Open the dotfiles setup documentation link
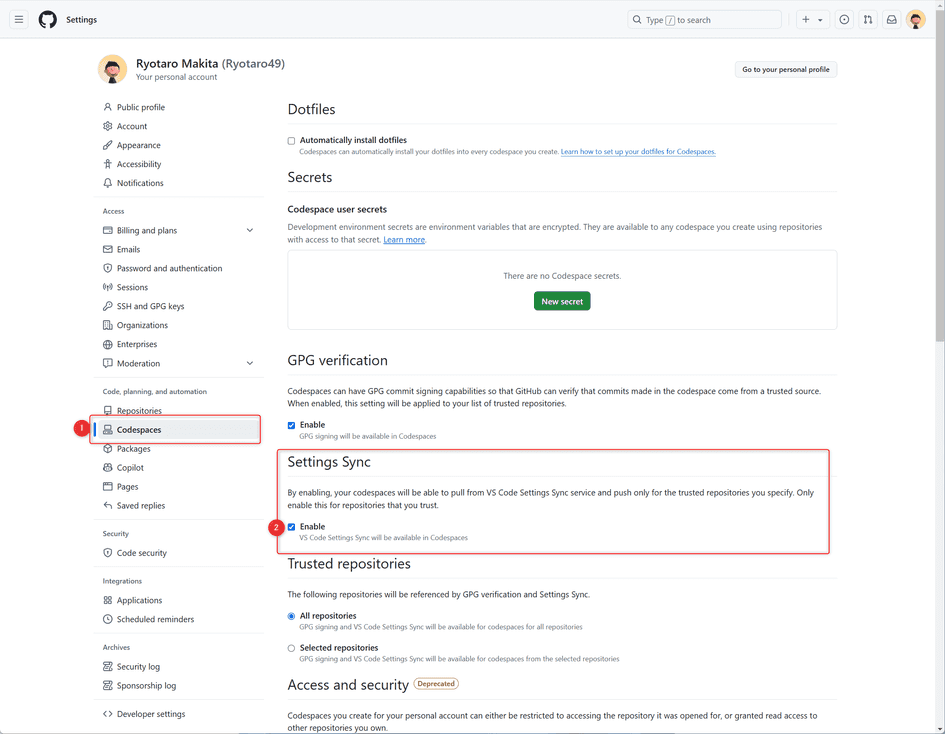The image size is (945, 734). coord(636,151)
